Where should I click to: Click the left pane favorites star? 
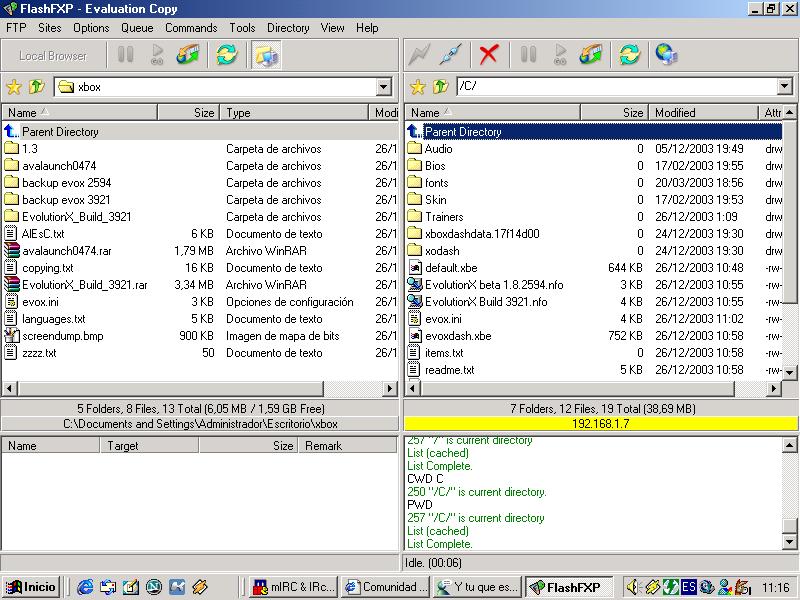[x=14, y=87]
